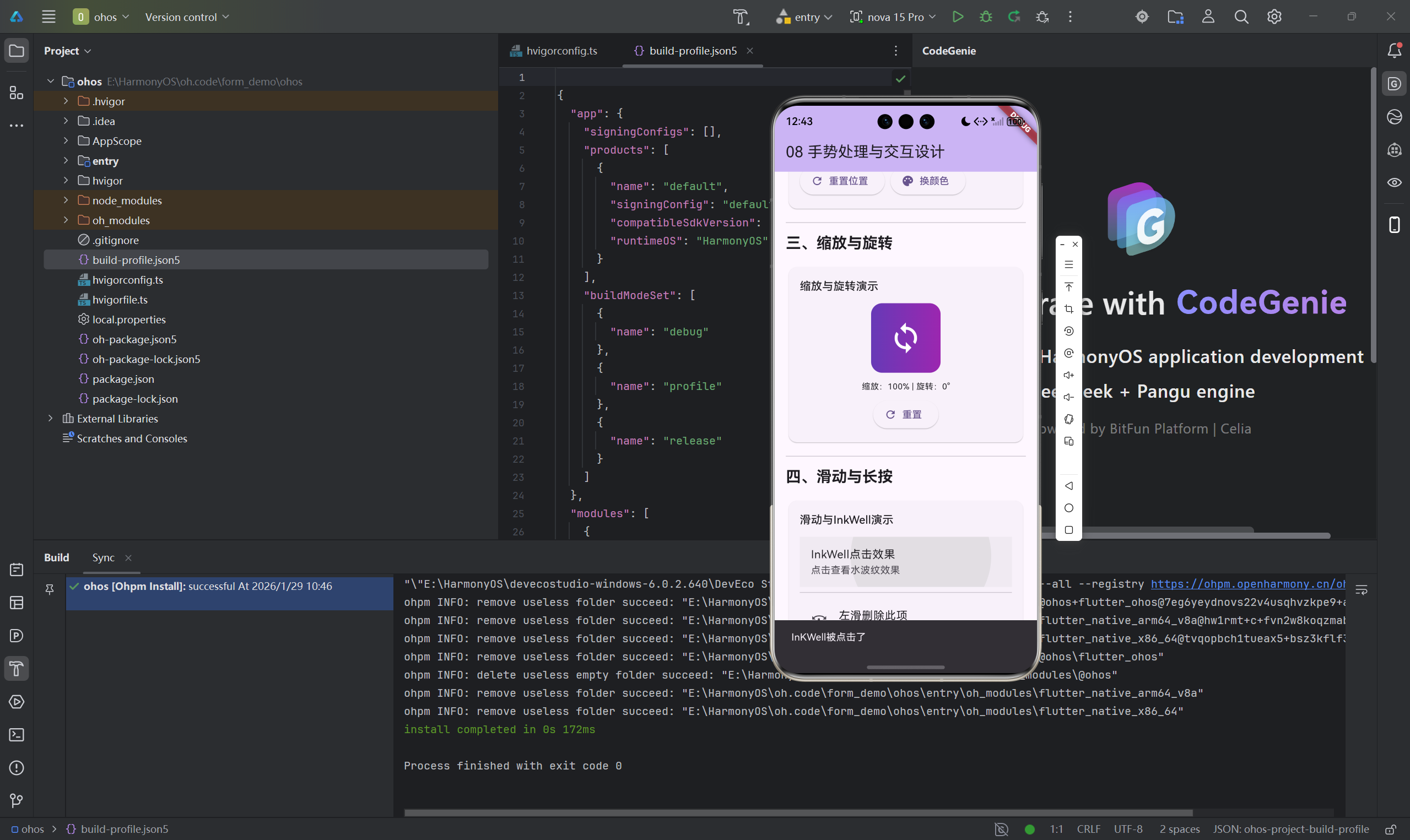Open the Version control dropdown
Image resolution: width=1410 pixels, height=840 pixels.
pyautogui.click(x=187, y=17)
